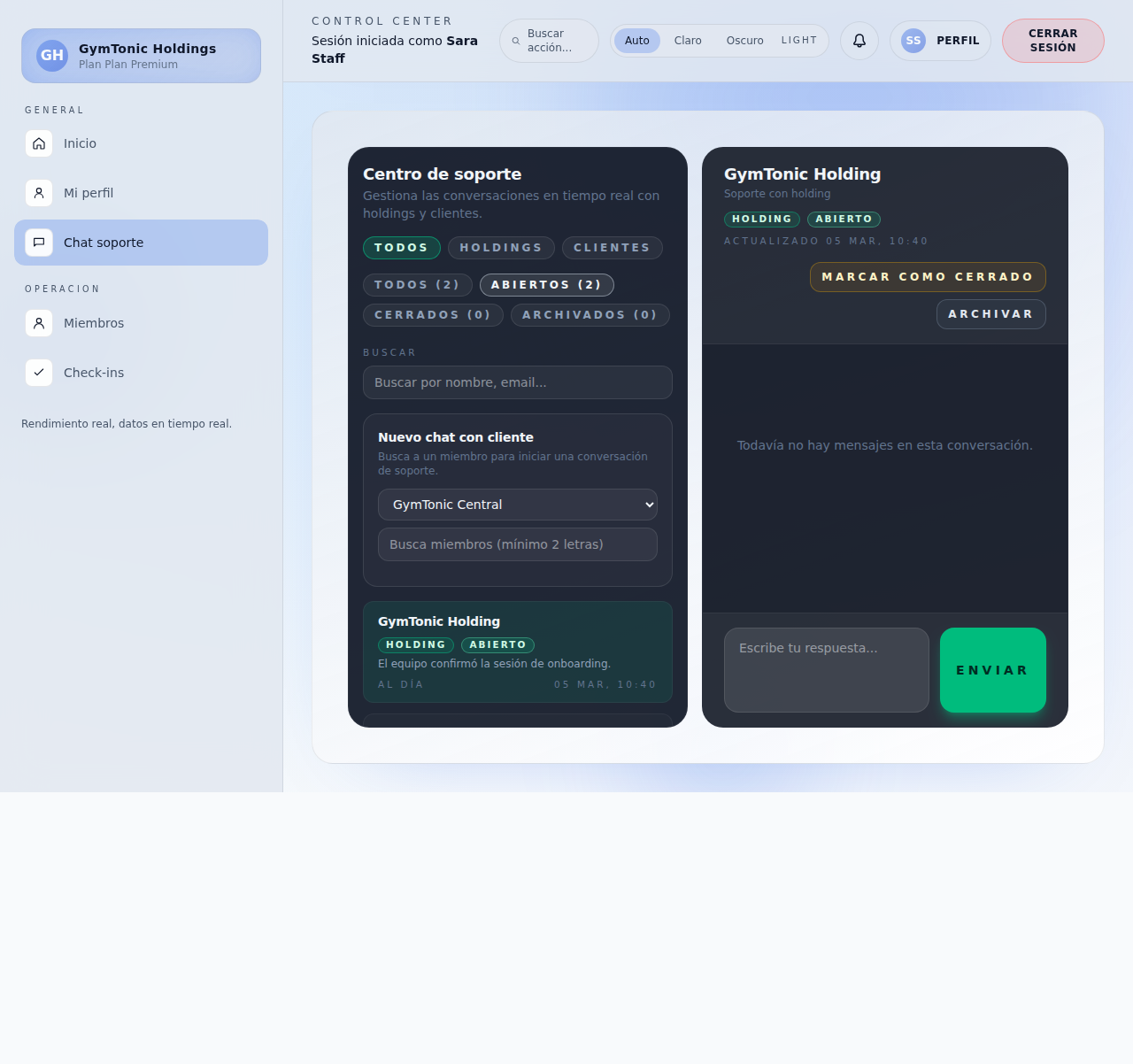
Task: Switch theme to Claro mode
Action: point(687,41)
